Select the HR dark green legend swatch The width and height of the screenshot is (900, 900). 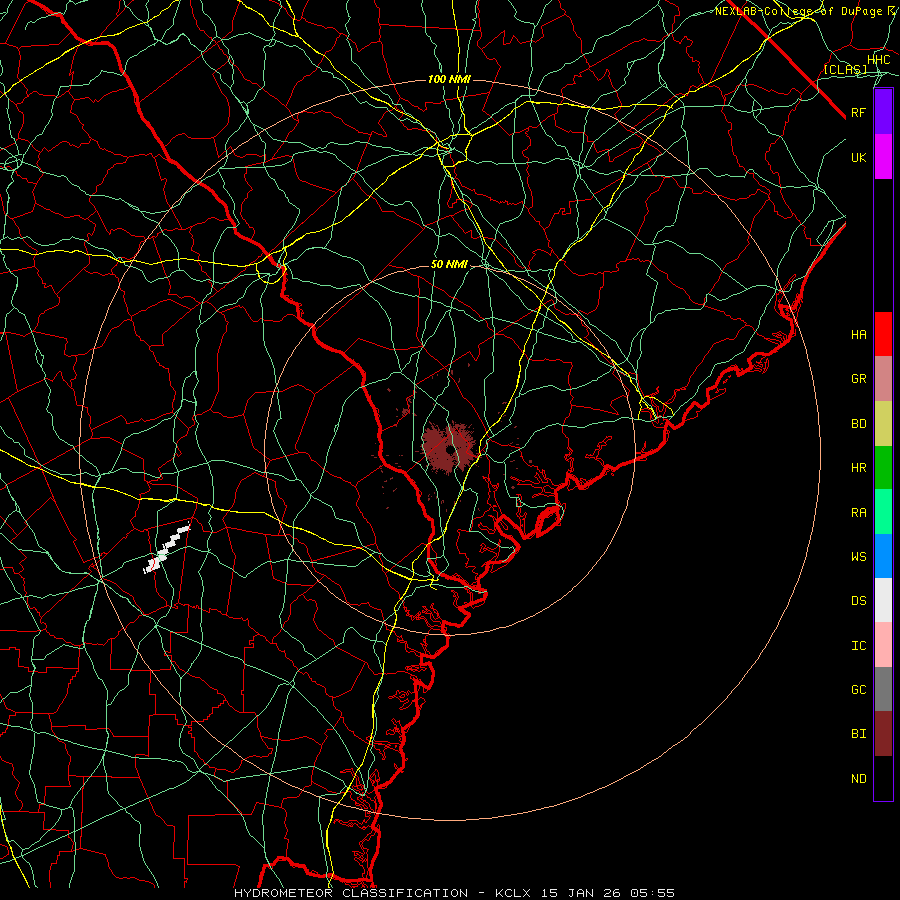point(883,468)
